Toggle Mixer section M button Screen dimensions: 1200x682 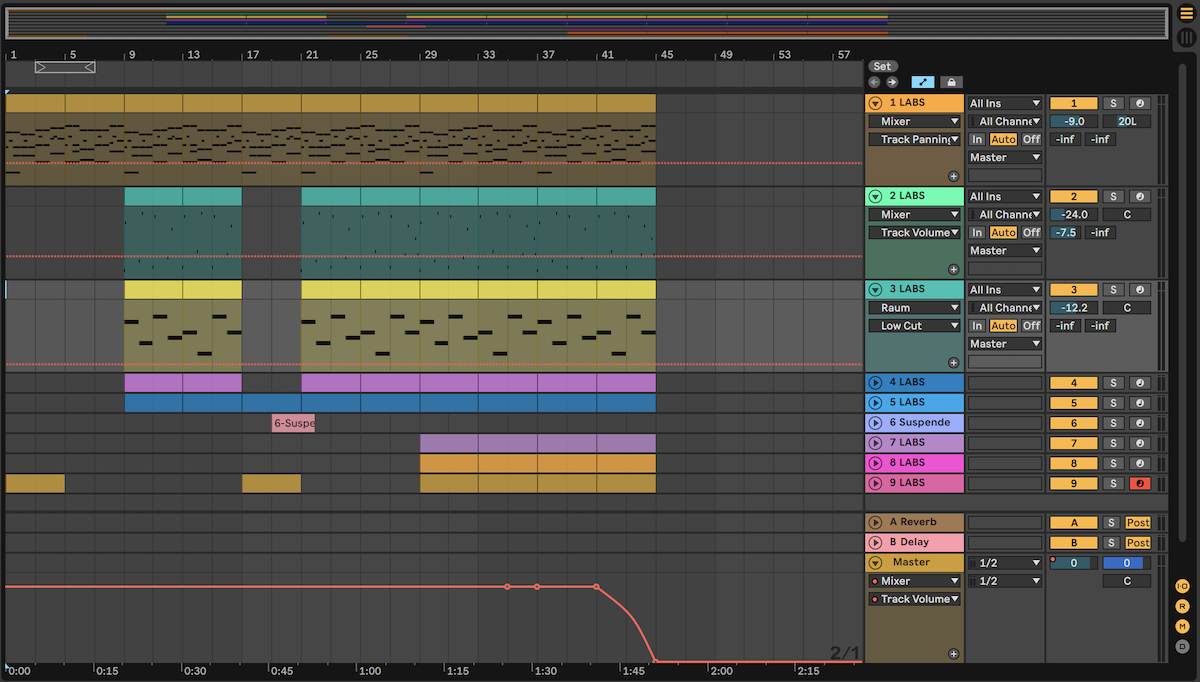pos(1183,626)
